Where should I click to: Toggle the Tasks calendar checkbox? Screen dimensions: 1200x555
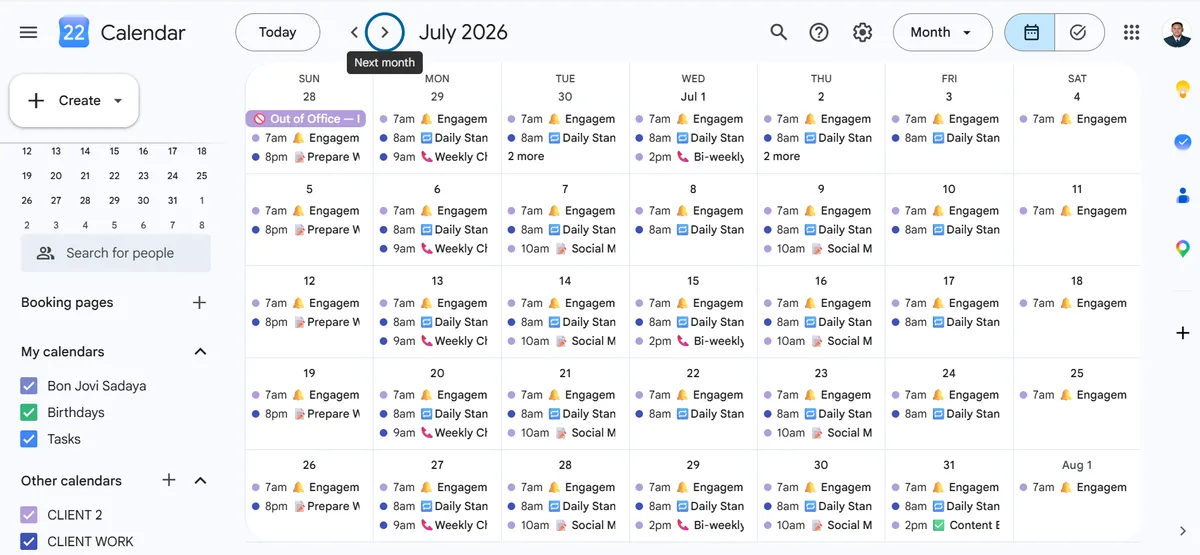[29, 438]
